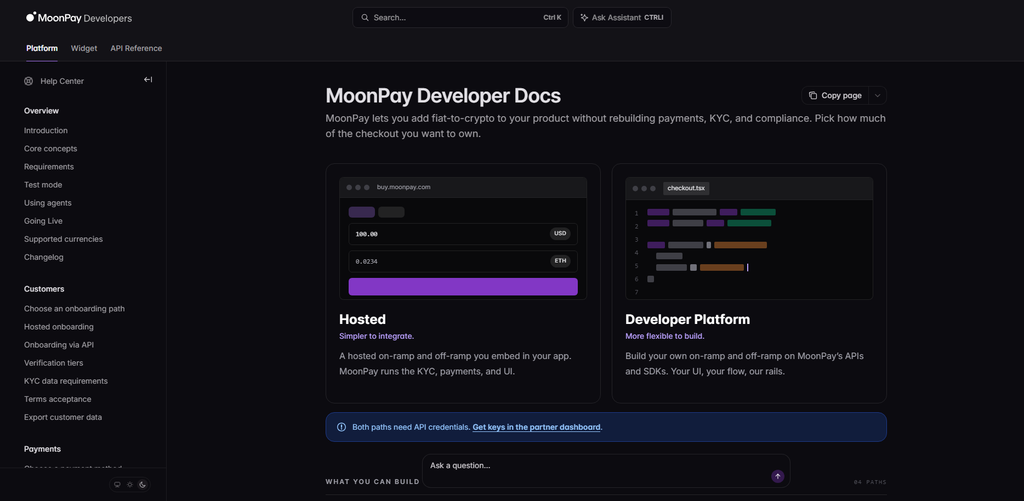
Task: Open the Widget tab
Action: [84, 48]
